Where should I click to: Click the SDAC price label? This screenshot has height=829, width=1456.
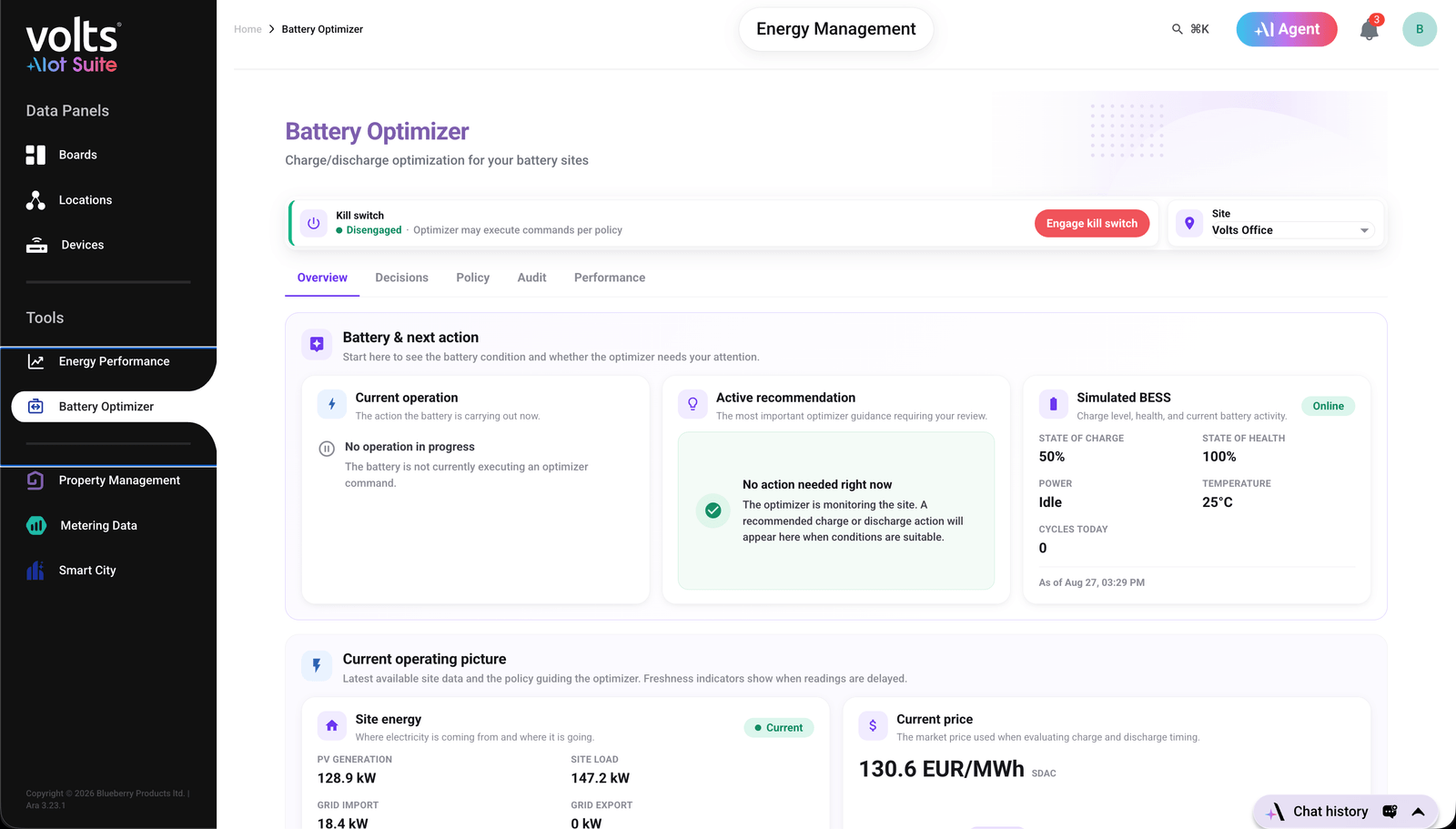(x=1044, y=773)
